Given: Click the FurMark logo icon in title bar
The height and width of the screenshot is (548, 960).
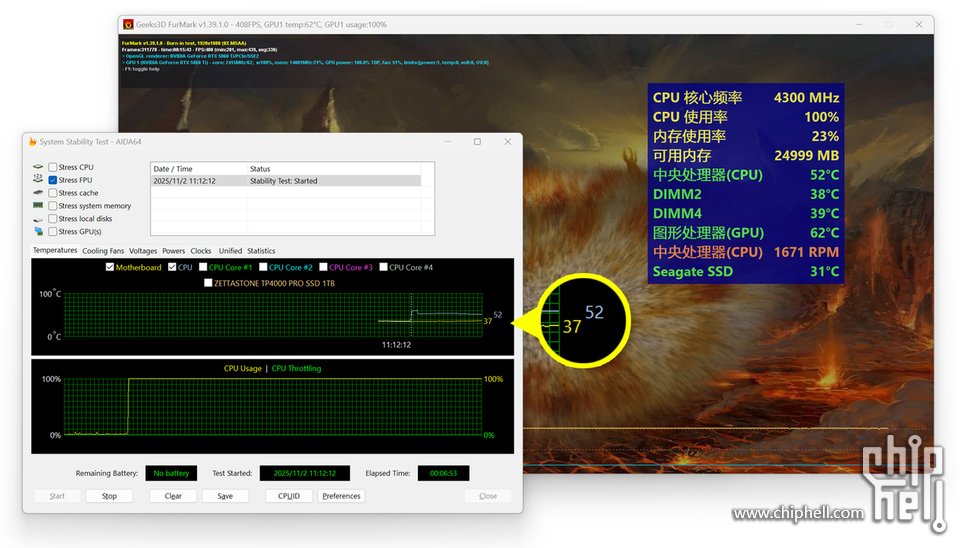Looking at the screenshot, I should click(127, 24).
